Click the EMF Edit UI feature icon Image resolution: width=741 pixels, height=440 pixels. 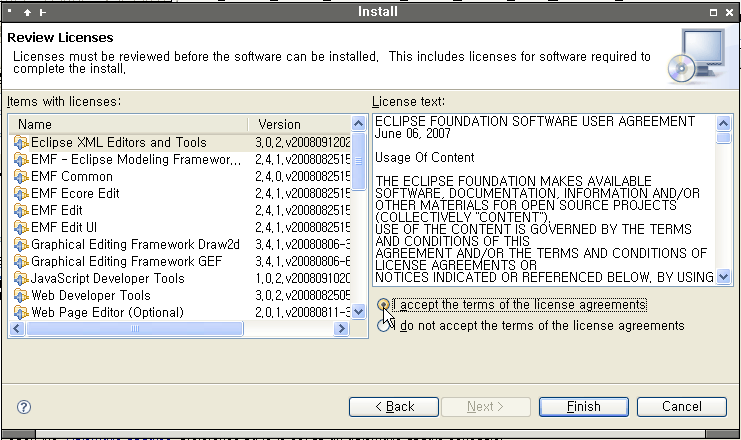(x=21, y=227)
